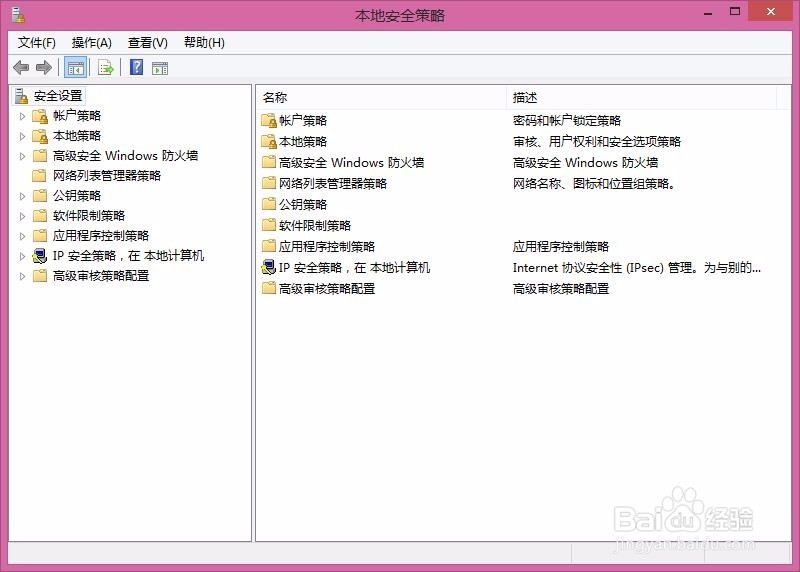Expand the 软件限制策略 tree node
800x572 pixels.
pyautogui.click(x=22, y=216)
